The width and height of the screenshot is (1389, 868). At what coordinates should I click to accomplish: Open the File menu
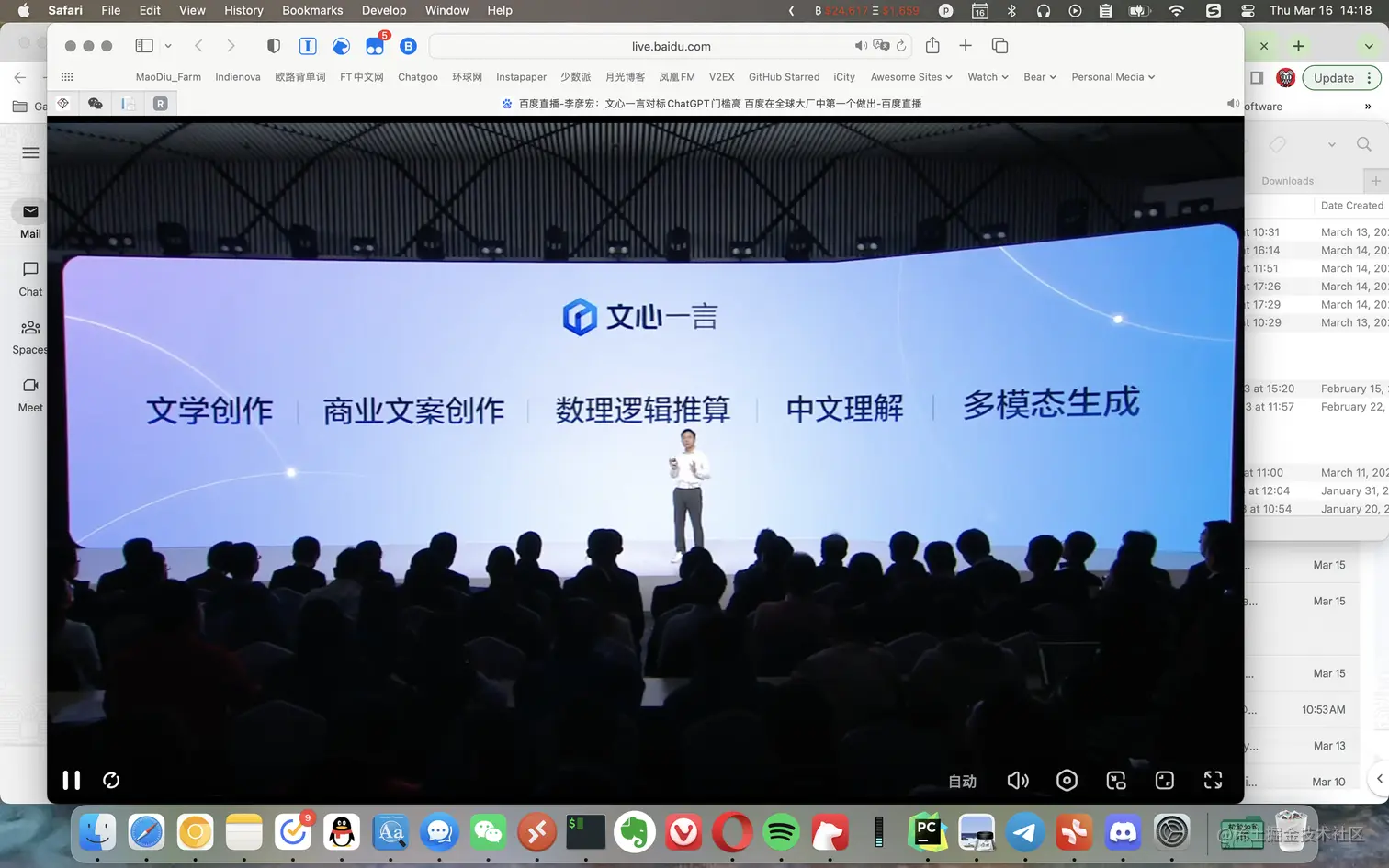[x=110, y=10]
